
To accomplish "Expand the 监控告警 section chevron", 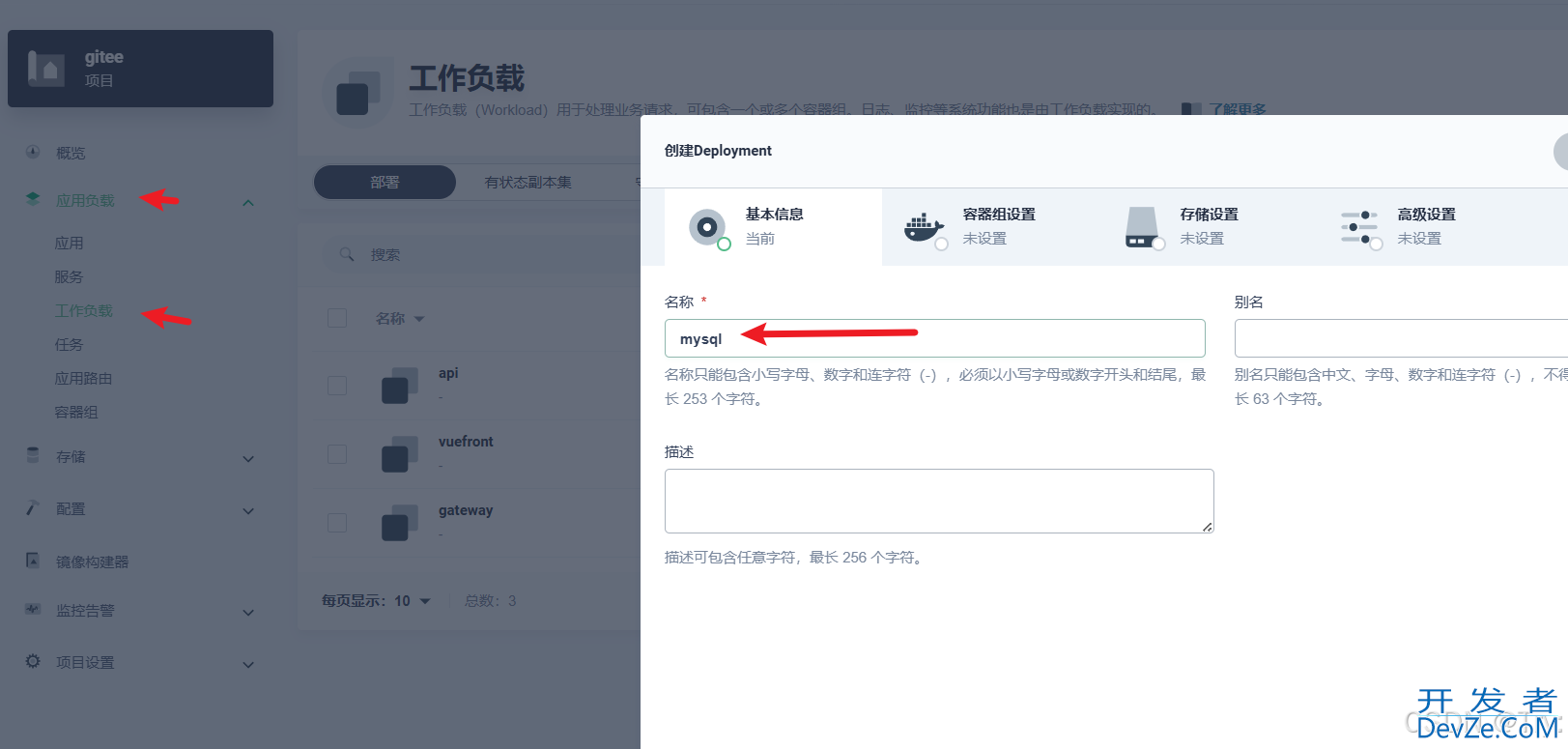I will click(x=248, y=612).
